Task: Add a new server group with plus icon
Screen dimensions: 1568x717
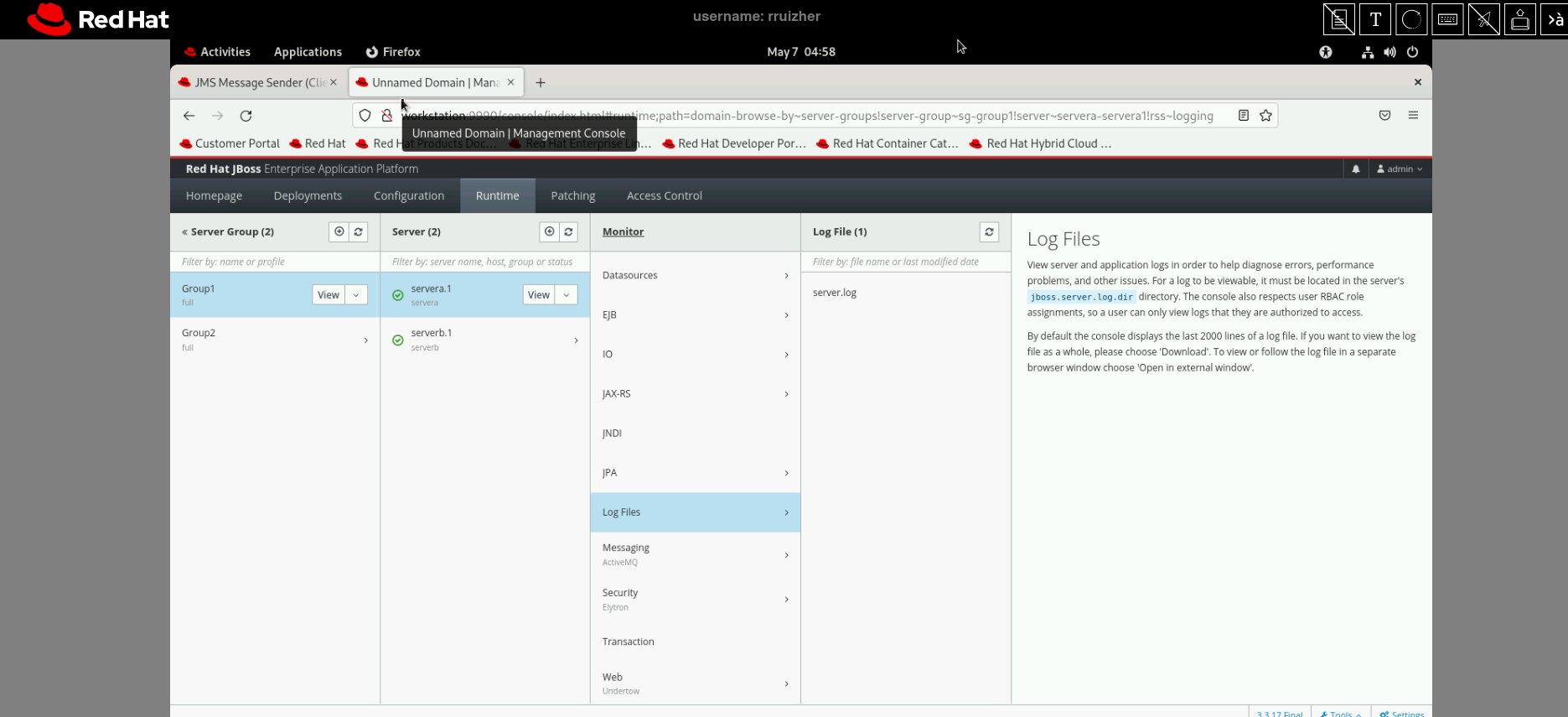Action: 339,231
